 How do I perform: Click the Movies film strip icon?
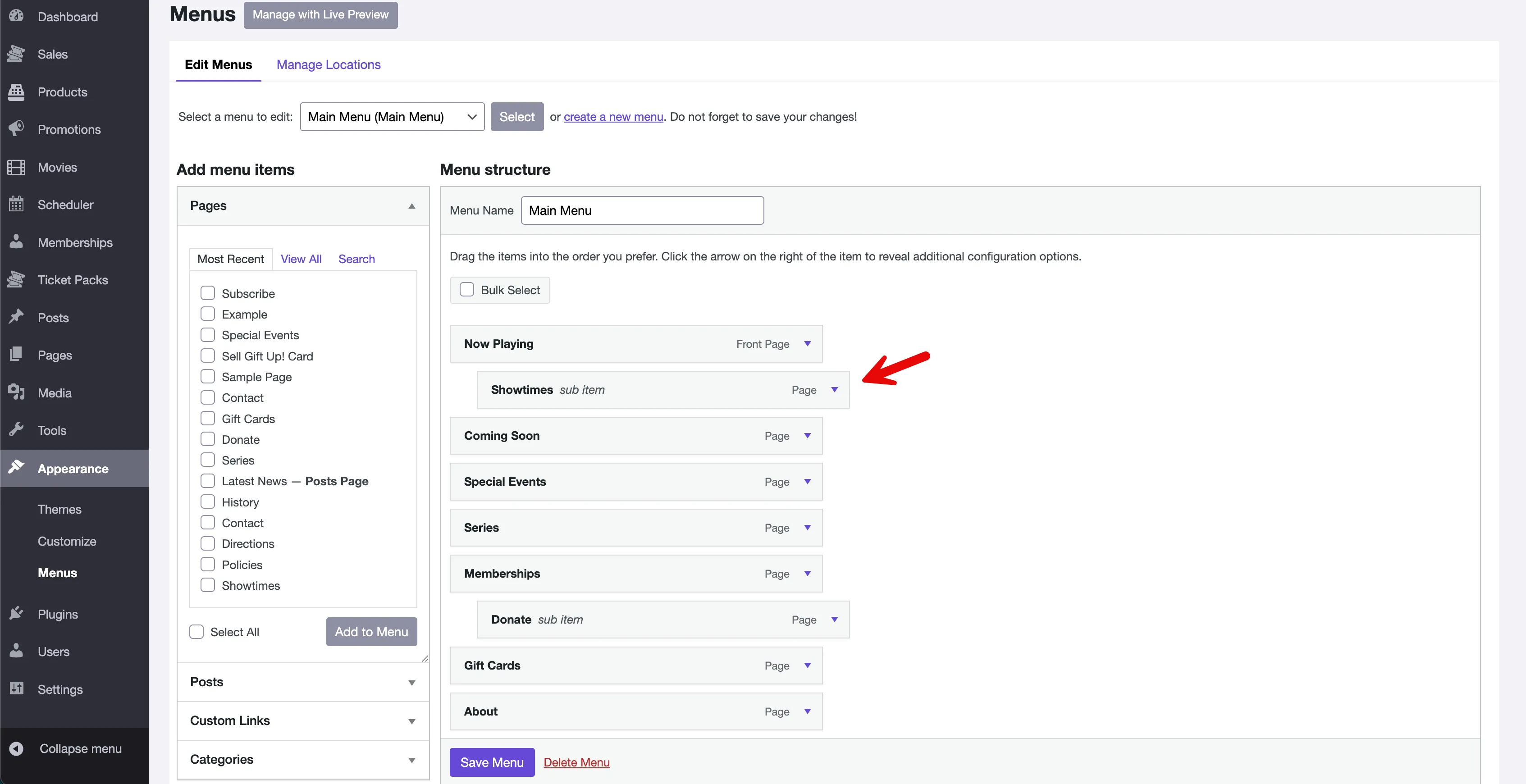point(16,167)
